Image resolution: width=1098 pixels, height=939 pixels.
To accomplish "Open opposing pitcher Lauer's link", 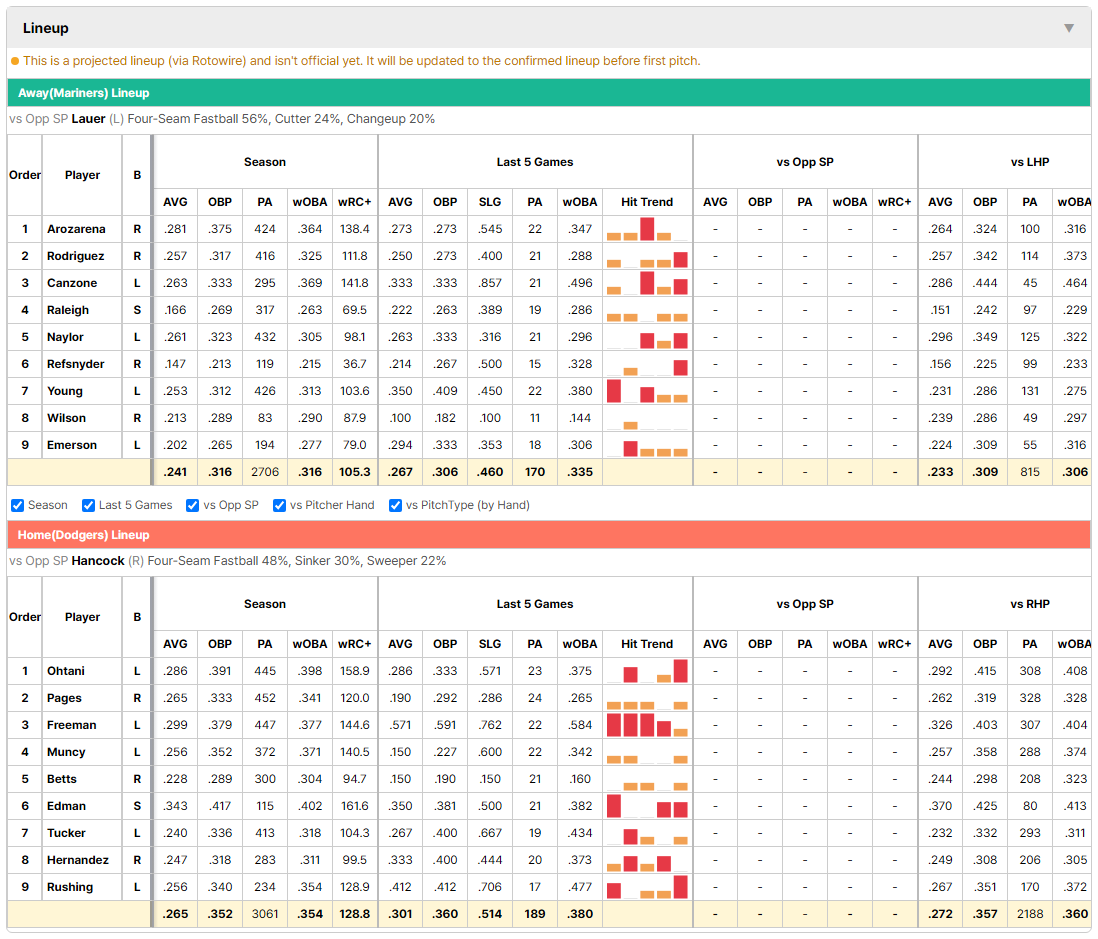I will click(x=88, y=119).
